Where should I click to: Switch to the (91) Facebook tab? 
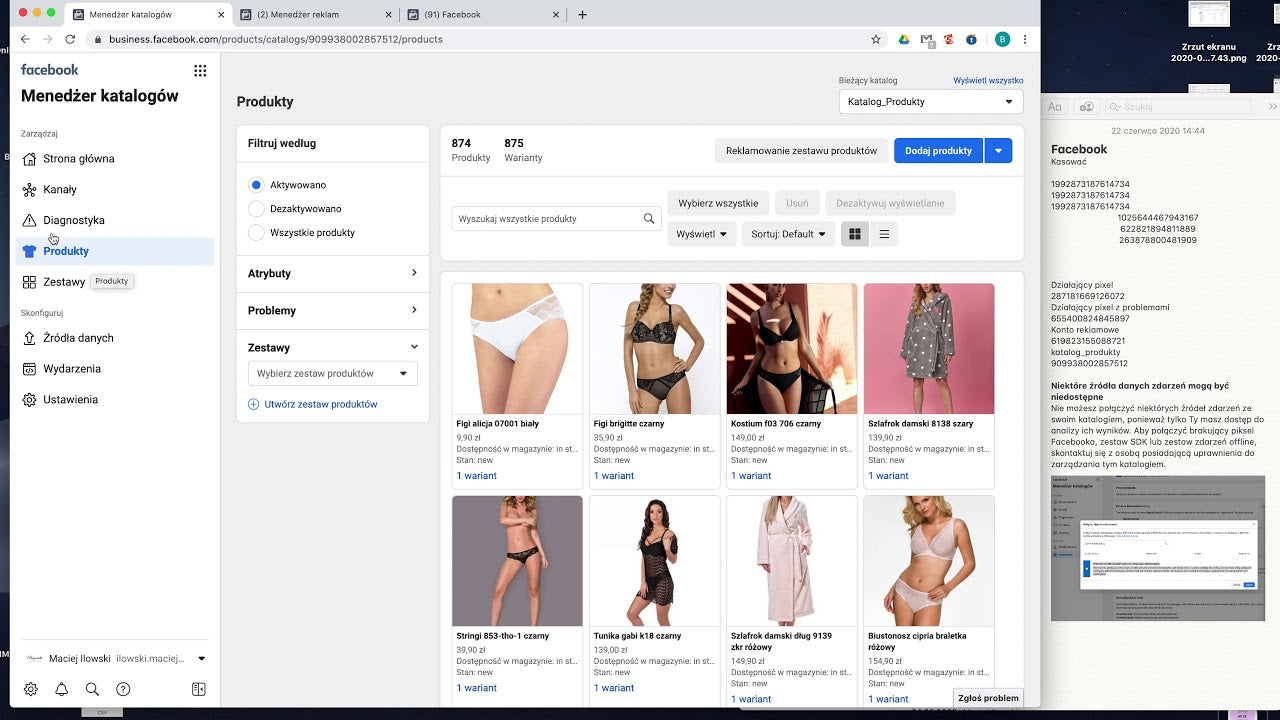click(x=482, y=15)
